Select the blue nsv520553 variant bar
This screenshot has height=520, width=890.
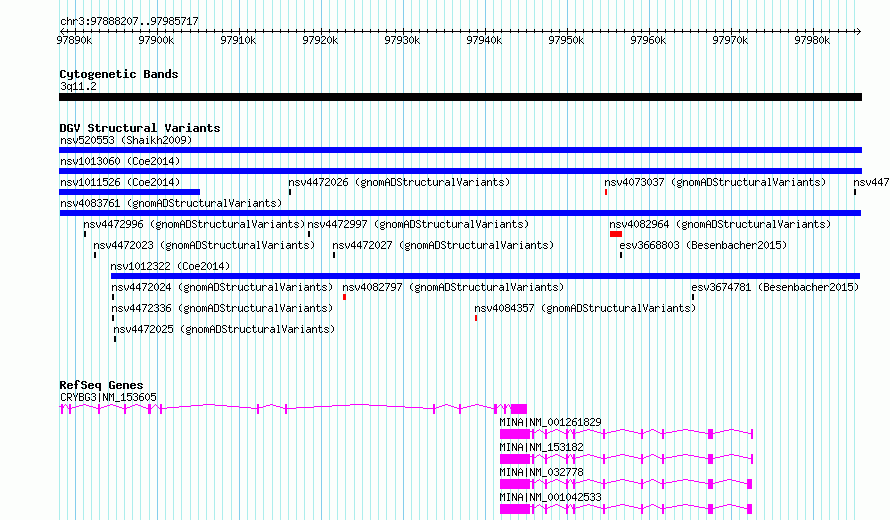click(460, 150)
